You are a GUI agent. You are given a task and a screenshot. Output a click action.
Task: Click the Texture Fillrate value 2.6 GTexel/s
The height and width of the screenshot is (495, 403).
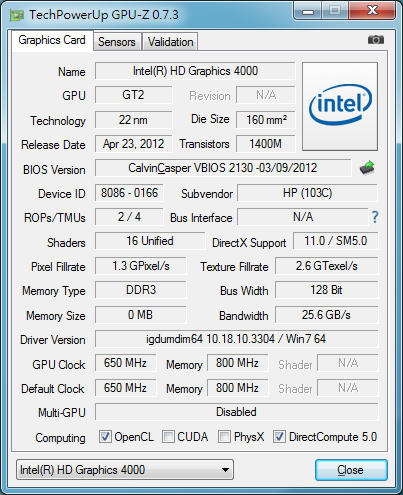(327, 266)
